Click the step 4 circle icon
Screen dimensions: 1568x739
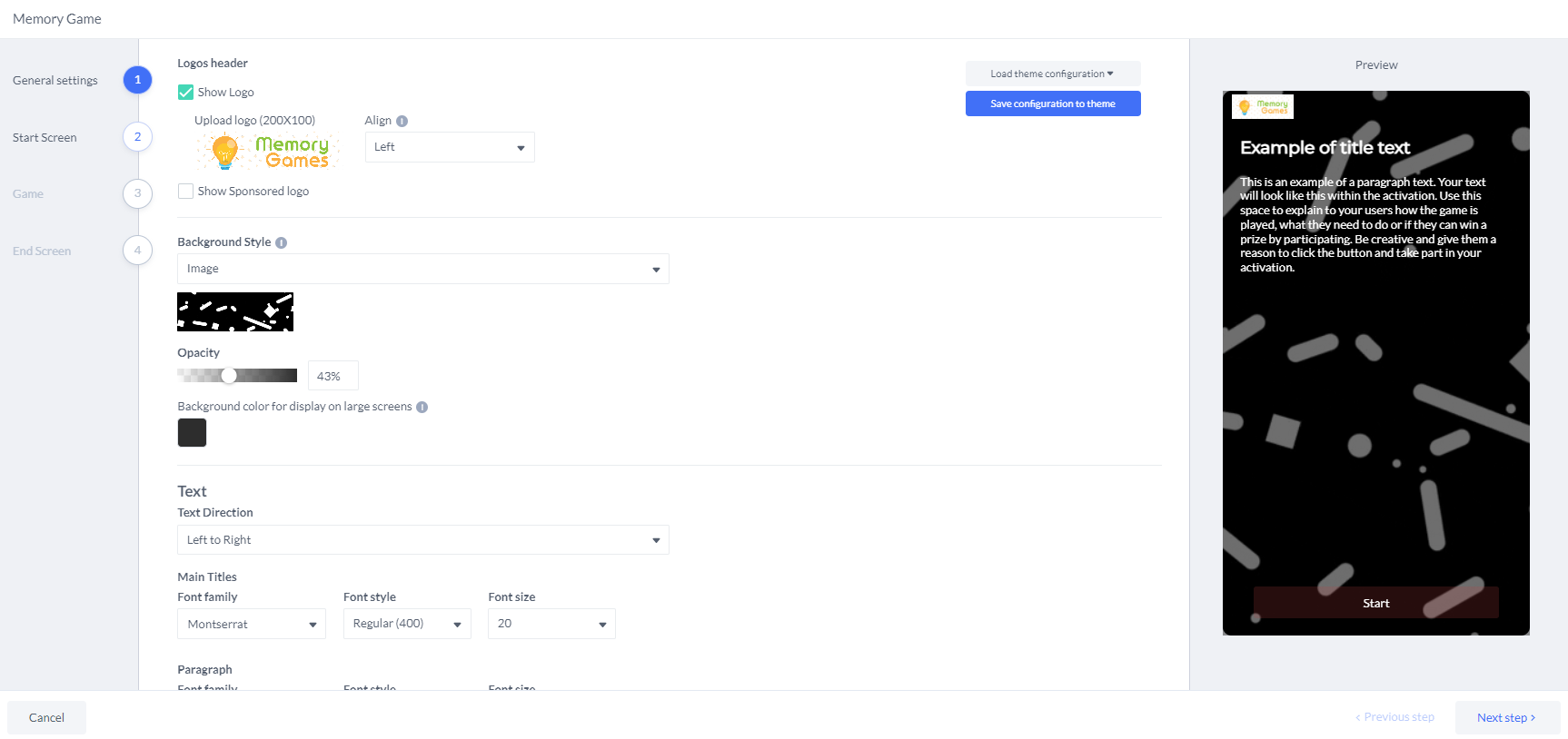click(x=137, y=251)
